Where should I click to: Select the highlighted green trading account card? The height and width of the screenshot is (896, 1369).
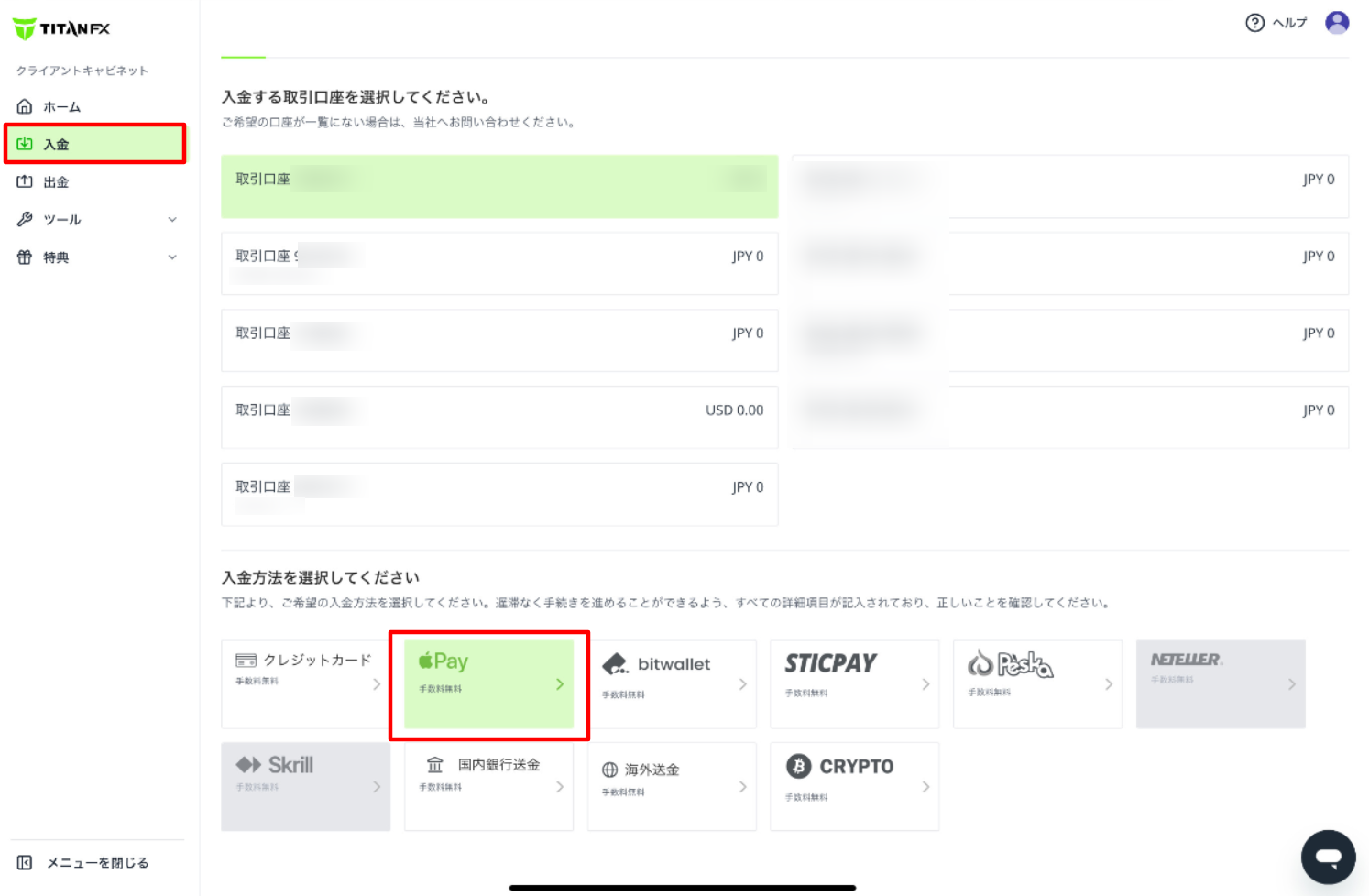(498, 186)
